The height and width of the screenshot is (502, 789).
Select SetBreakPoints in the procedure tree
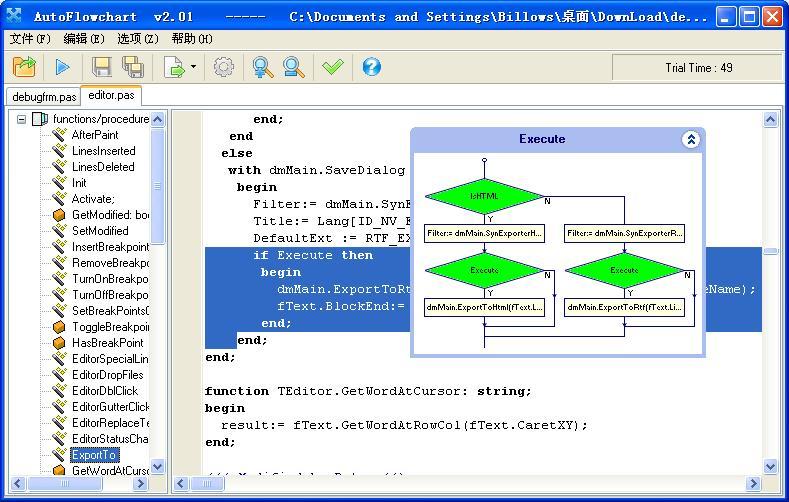click(x=110, y=311)
